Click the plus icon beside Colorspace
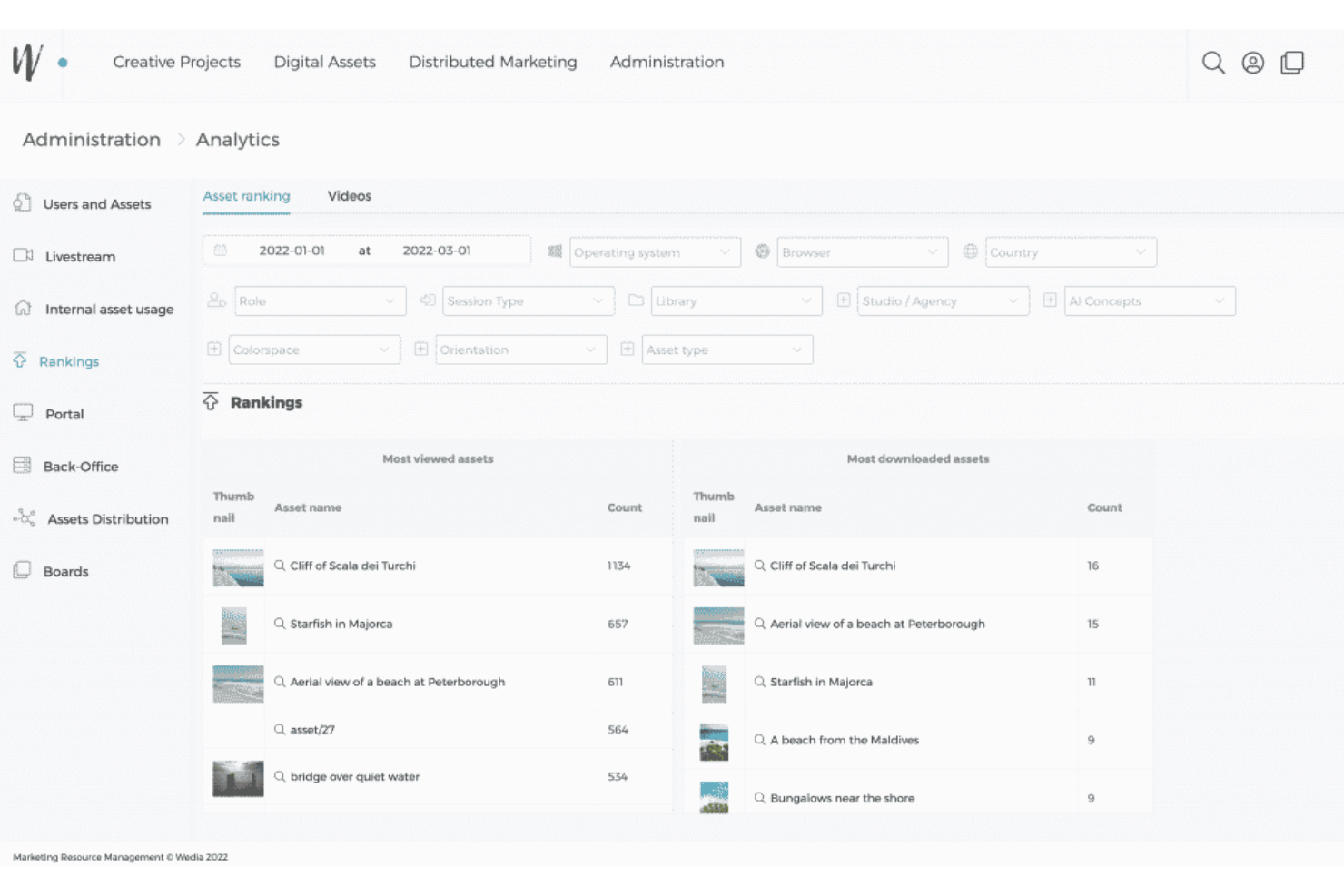The image size is (1344, 896). coord(214,349)
